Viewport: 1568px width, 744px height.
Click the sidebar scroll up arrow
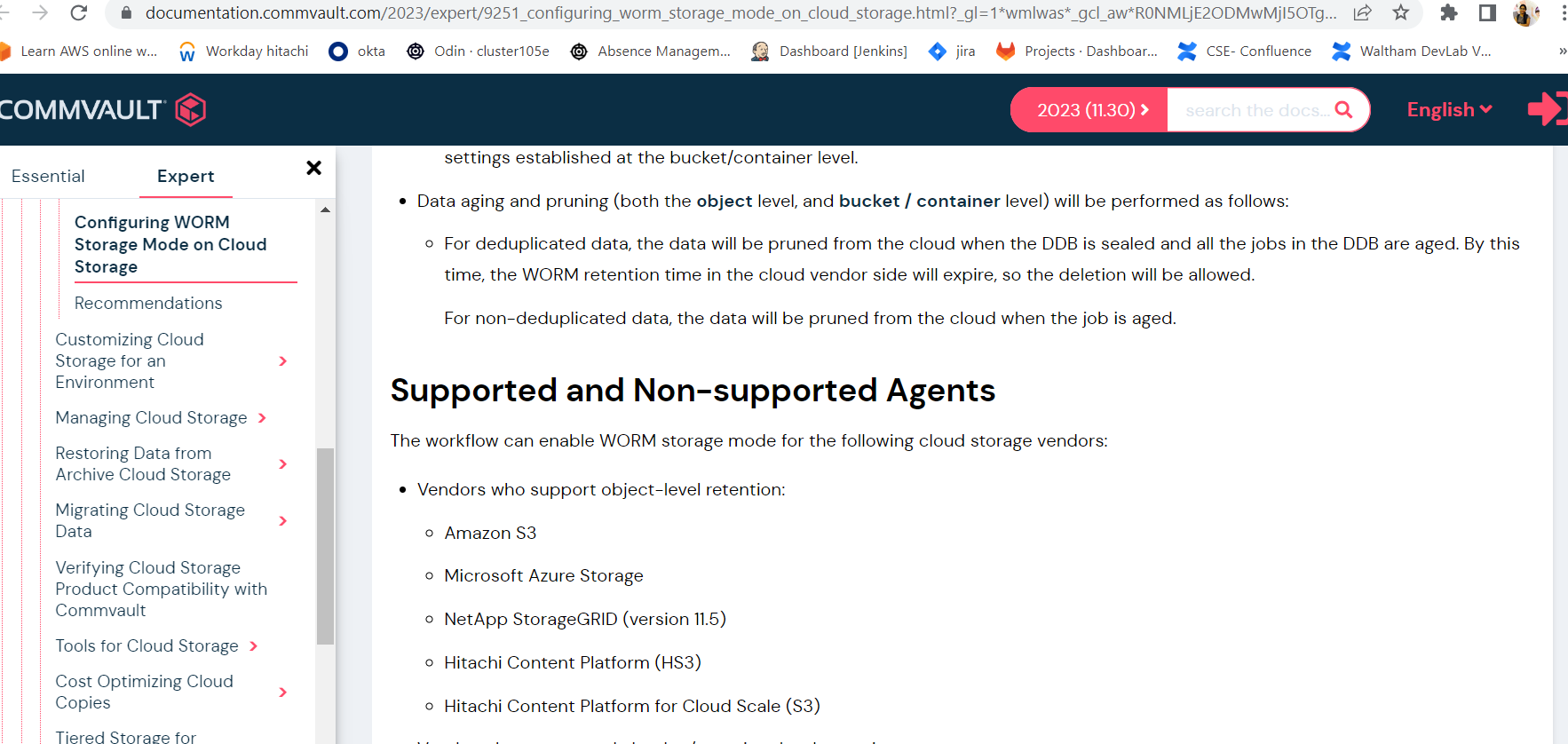point(325,210)
